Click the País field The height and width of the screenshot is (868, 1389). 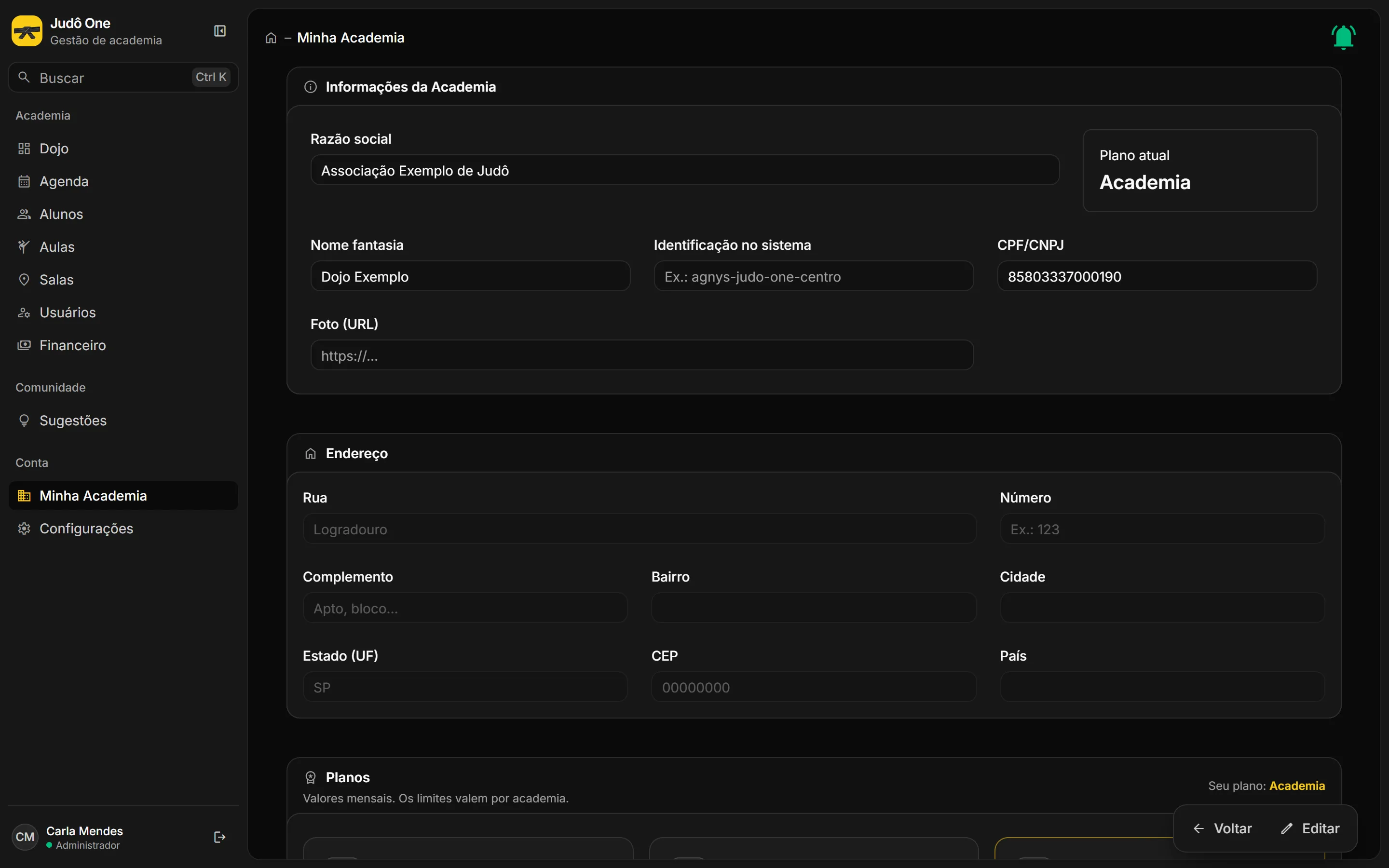tap(1162, 687)
